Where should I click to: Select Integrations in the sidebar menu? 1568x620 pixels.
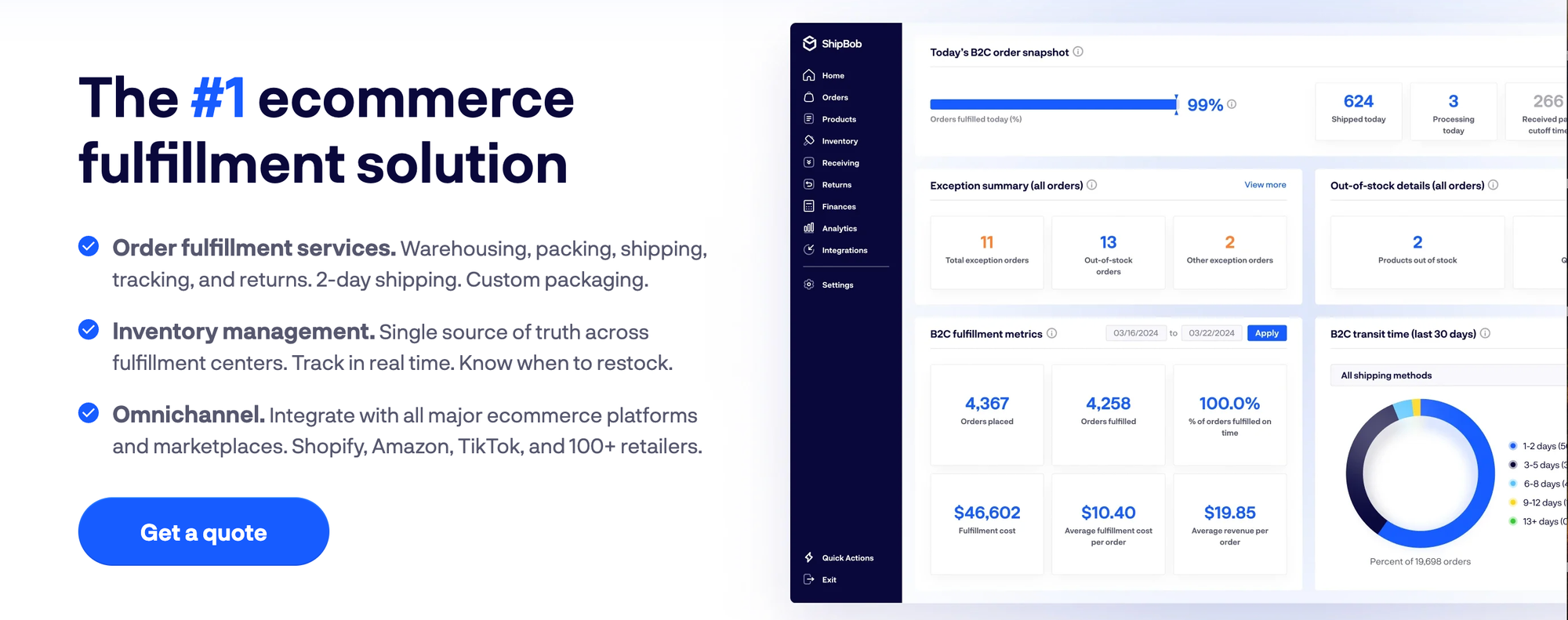pyautogui.click(x=846, y=250)
